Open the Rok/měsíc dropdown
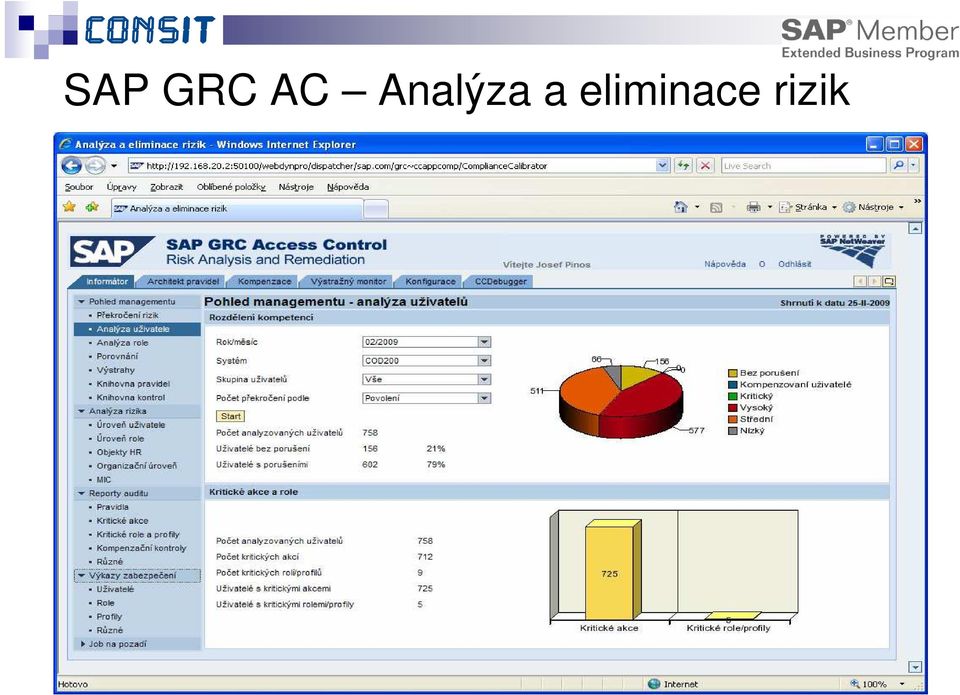Screen dimensions: 960x695 [484, 342]
